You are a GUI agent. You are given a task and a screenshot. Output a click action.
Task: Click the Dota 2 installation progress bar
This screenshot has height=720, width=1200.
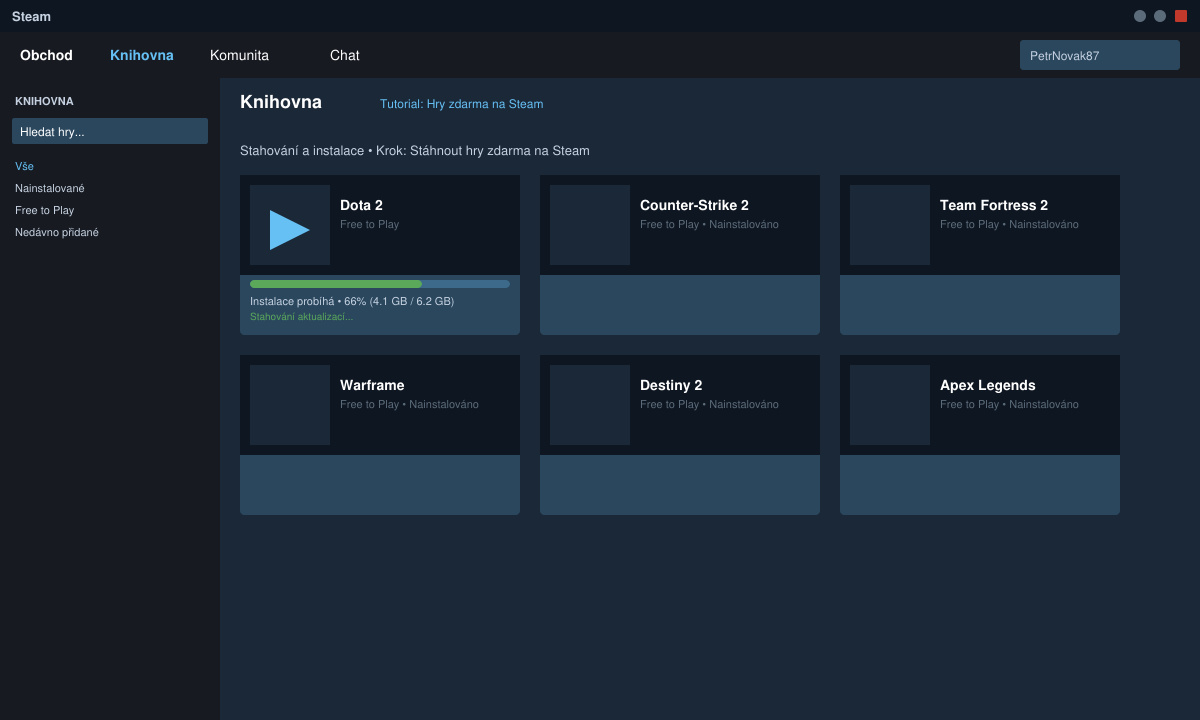tap(380, 284)
